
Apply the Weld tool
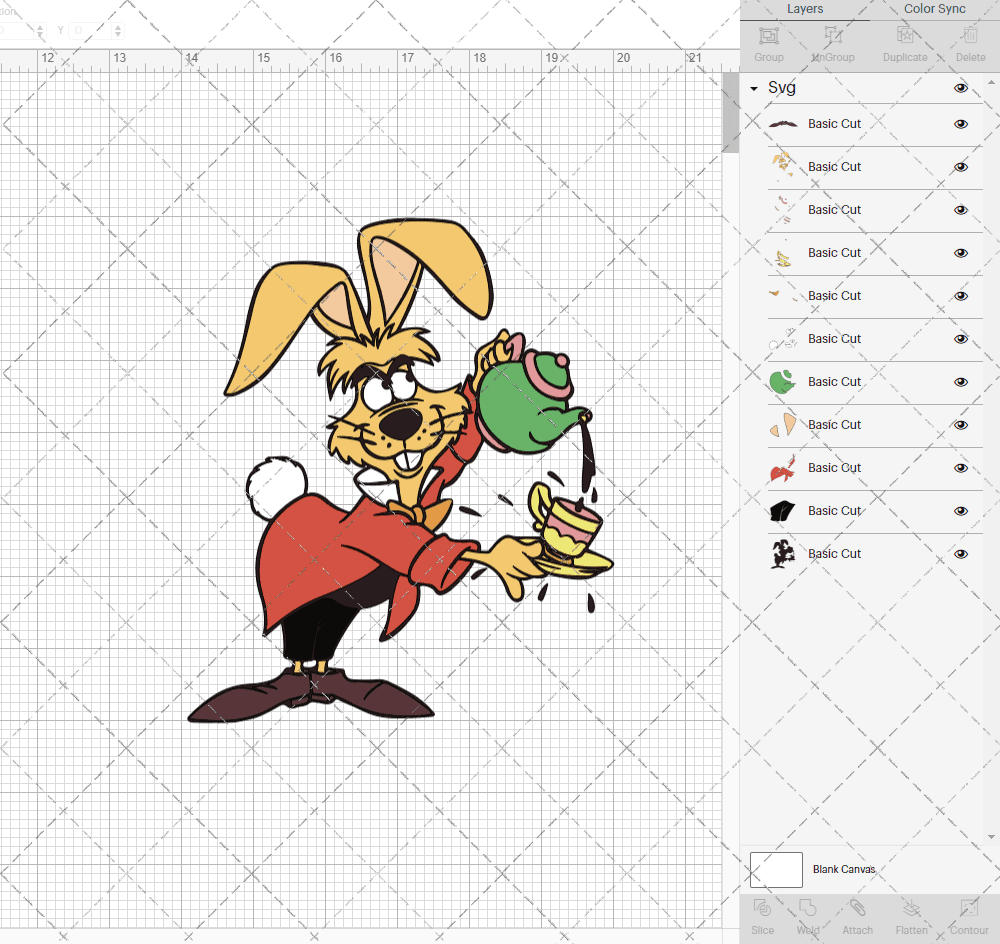click(808, 908)
